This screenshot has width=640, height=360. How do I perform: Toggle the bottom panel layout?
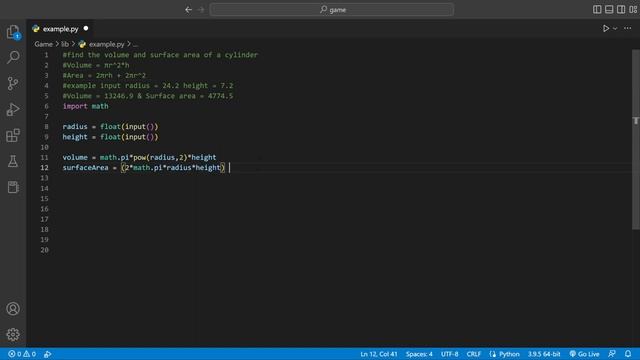pyautogui.click(x=609, y=9)
